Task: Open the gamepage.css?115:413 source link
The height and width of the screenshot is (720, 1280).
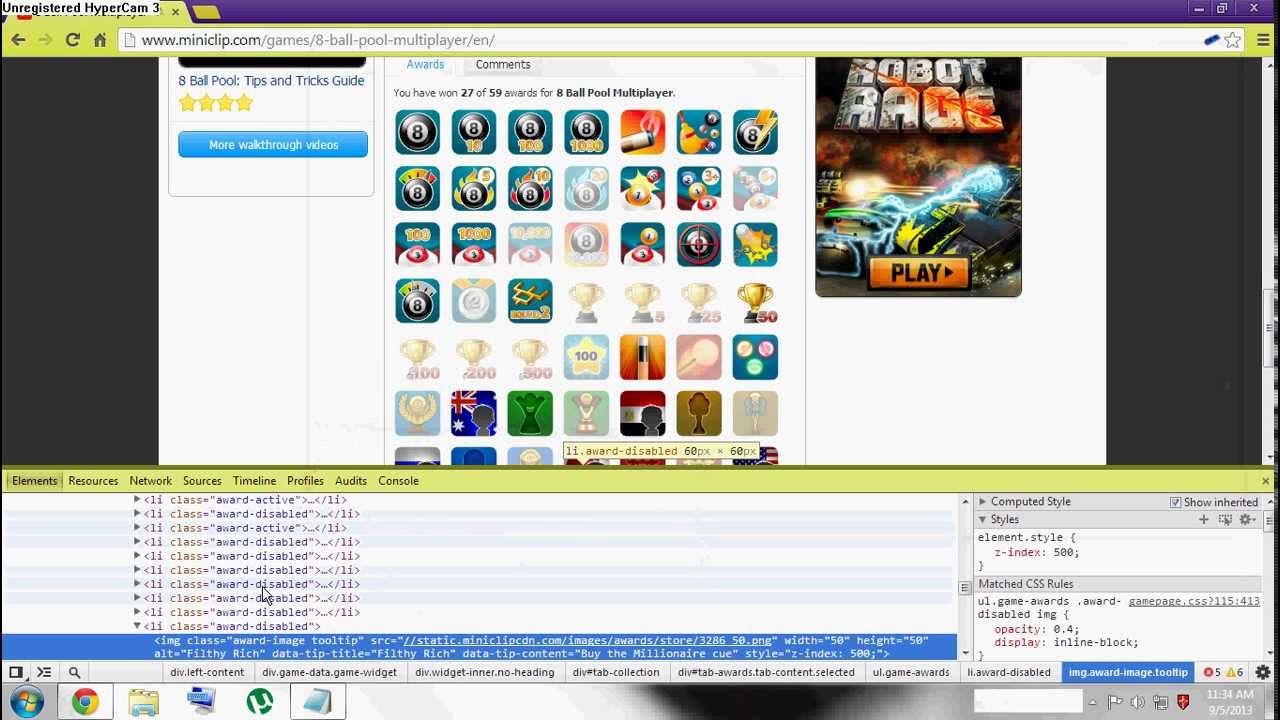Action: coord(1194,601)
